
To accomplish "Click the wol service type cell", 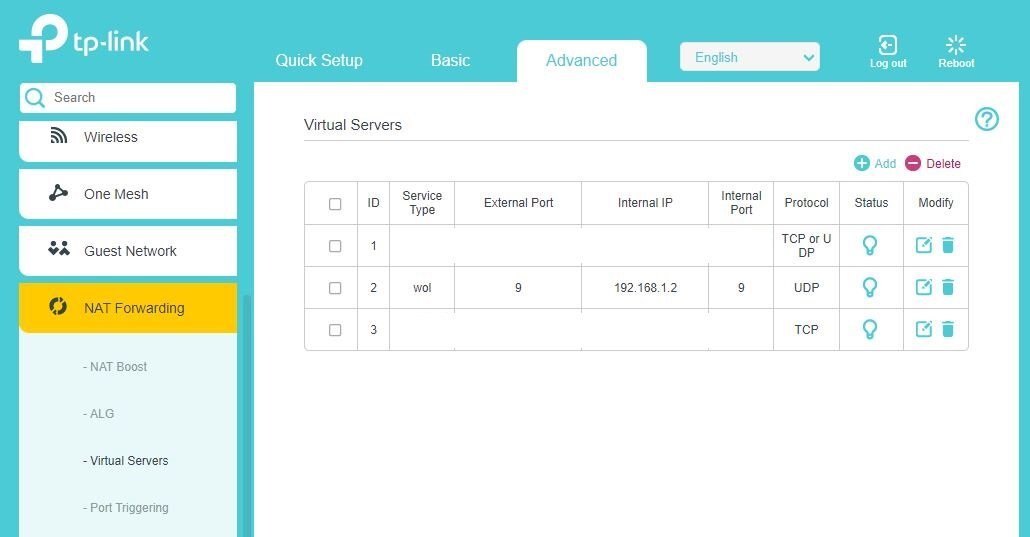I will click(422, 288).
